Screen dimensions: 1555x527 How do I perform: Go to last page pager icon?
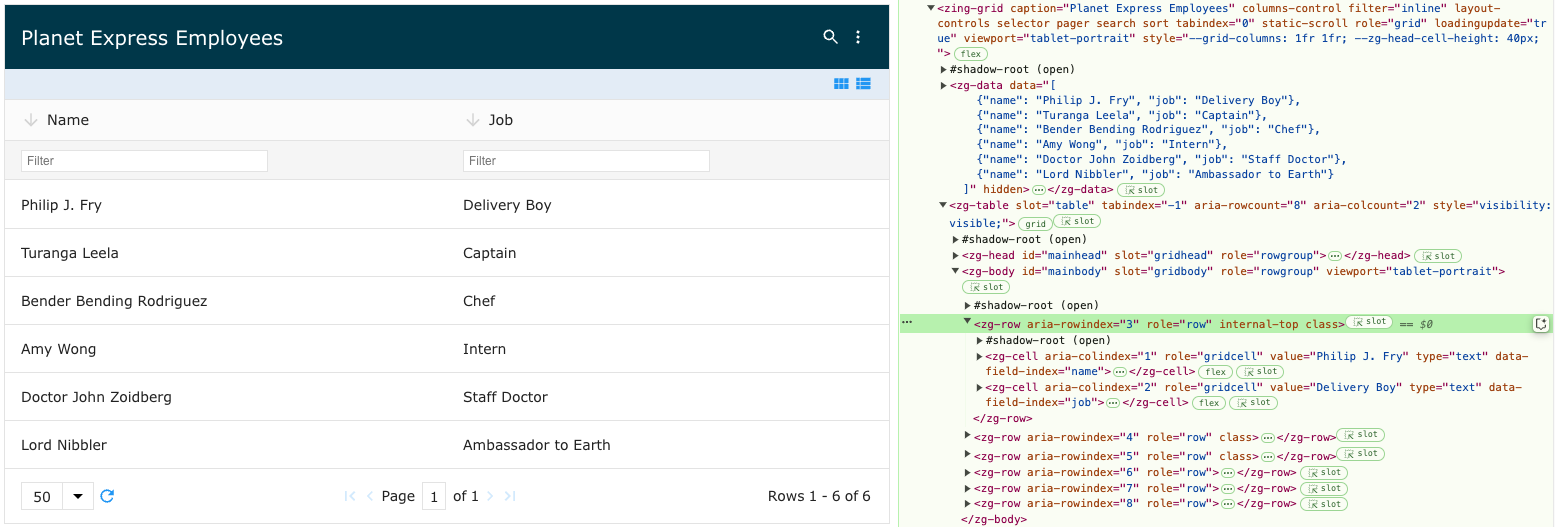(510, 496)
